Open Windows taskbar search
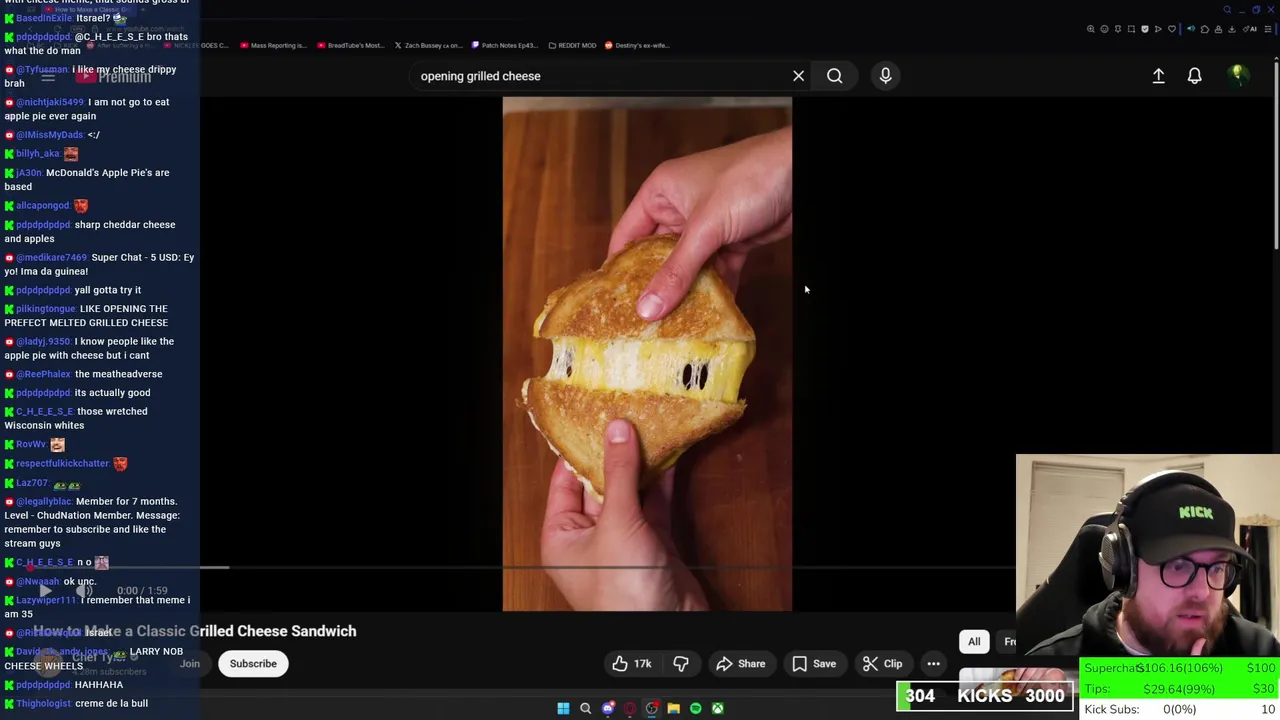This screenshot has height=720, width=1280. pyautogui.click(x=585, y=708)
